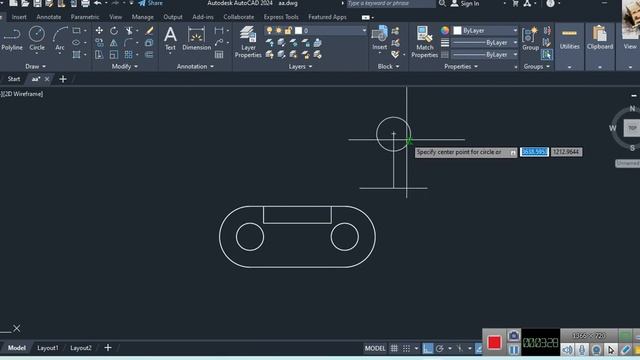The height and width of the screenshot is (360, 640).
Task: Open the Manage ribbon tab
Action: pyautogui.click(x=142, y=17)
